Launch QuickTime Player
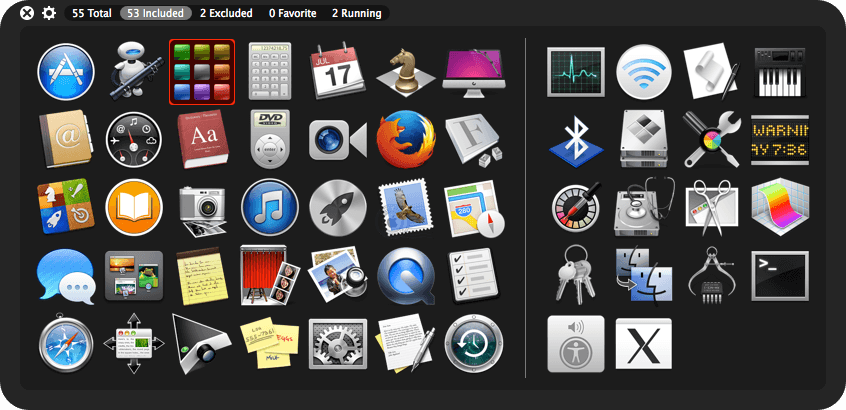Viewport: 846px width, 410px height. point(406,276)
